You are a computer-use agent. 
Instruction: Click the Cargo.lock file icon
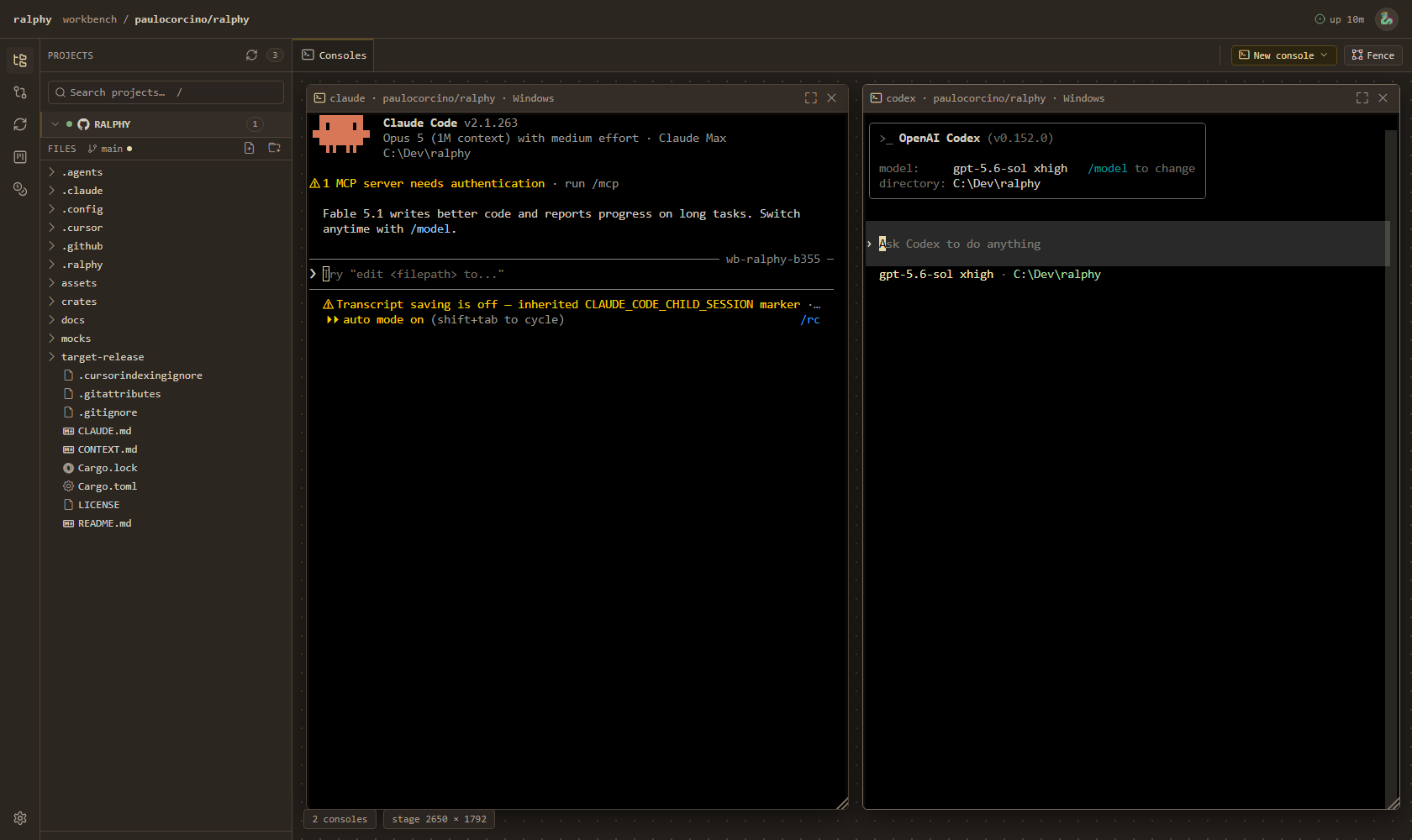69,468
